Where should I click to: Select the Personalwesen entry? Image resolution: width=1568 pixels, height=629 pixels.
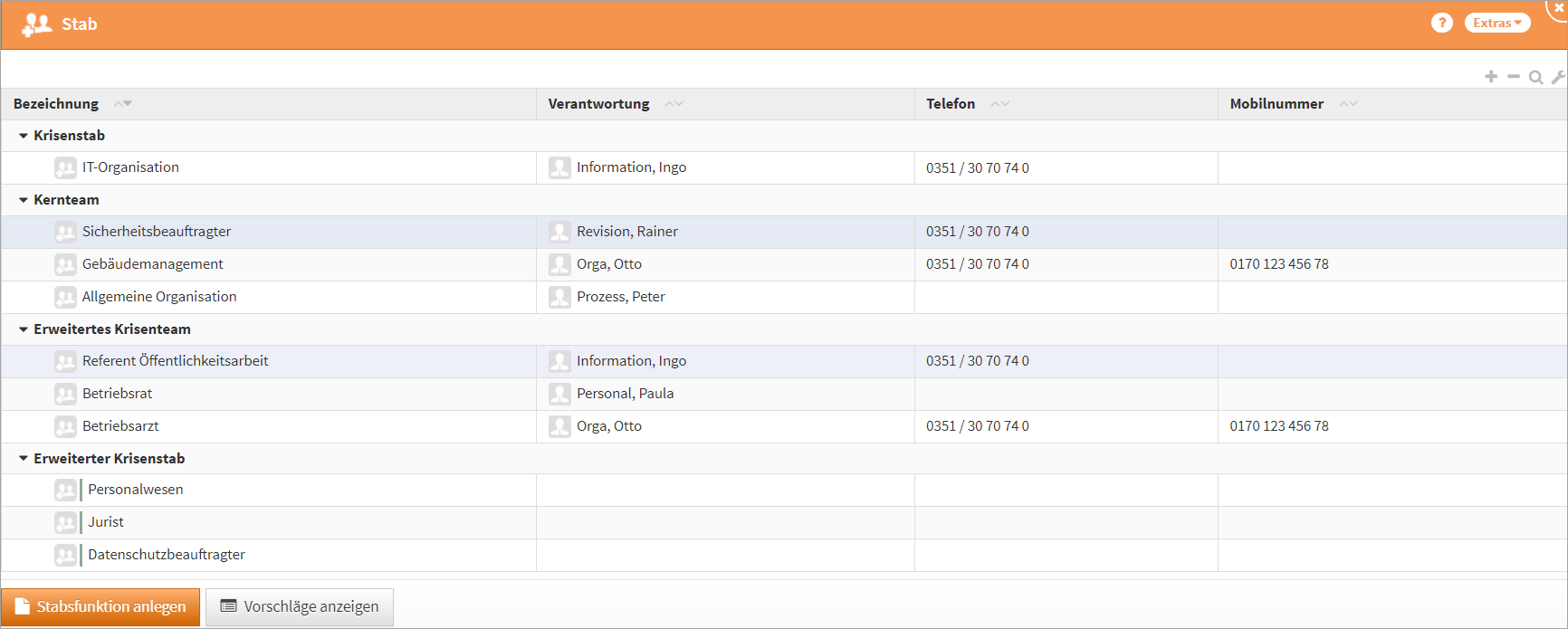135,490
